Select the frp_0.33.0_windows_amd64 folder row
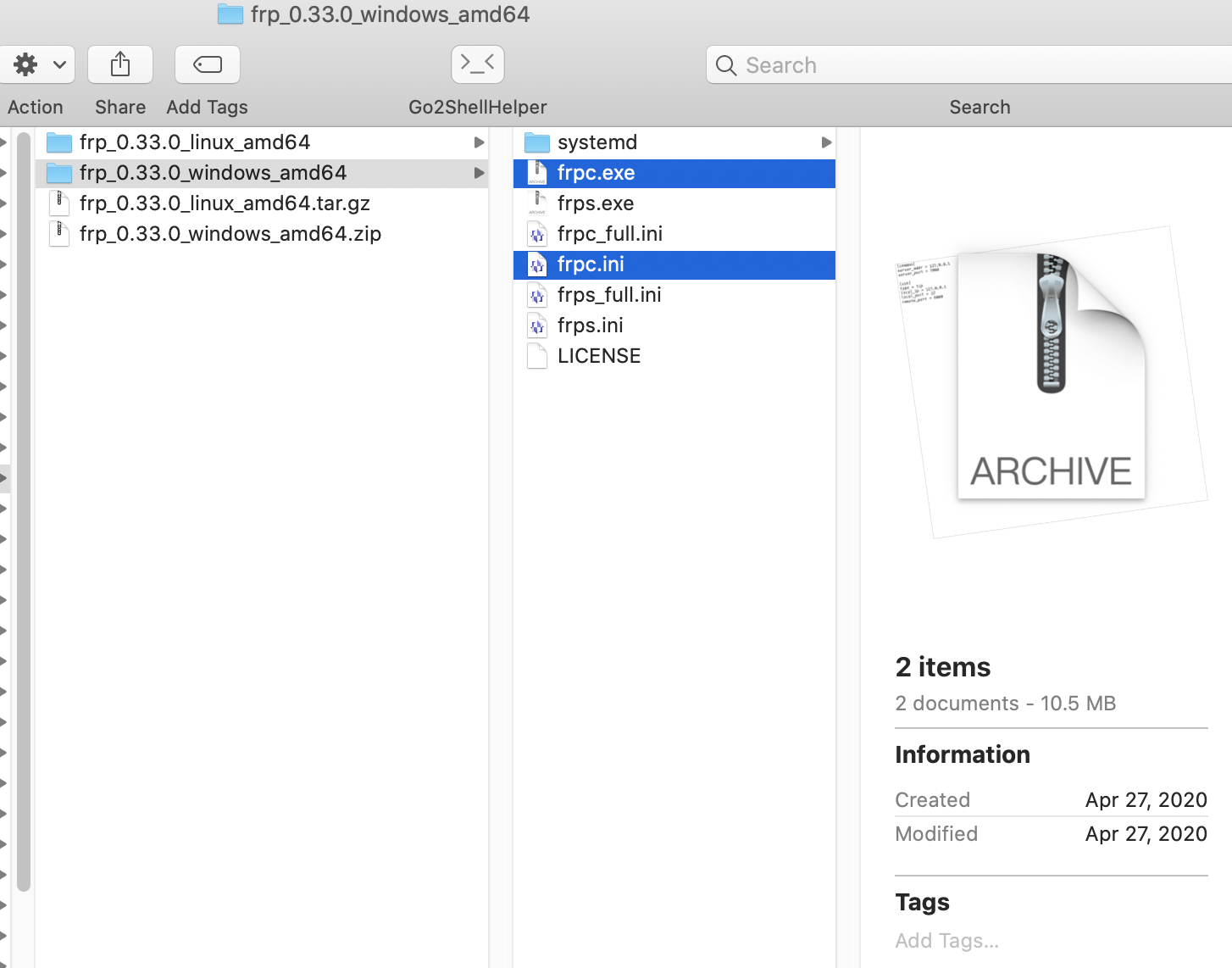The width and height of the screenshot is (1232, 968). point(262,173)
